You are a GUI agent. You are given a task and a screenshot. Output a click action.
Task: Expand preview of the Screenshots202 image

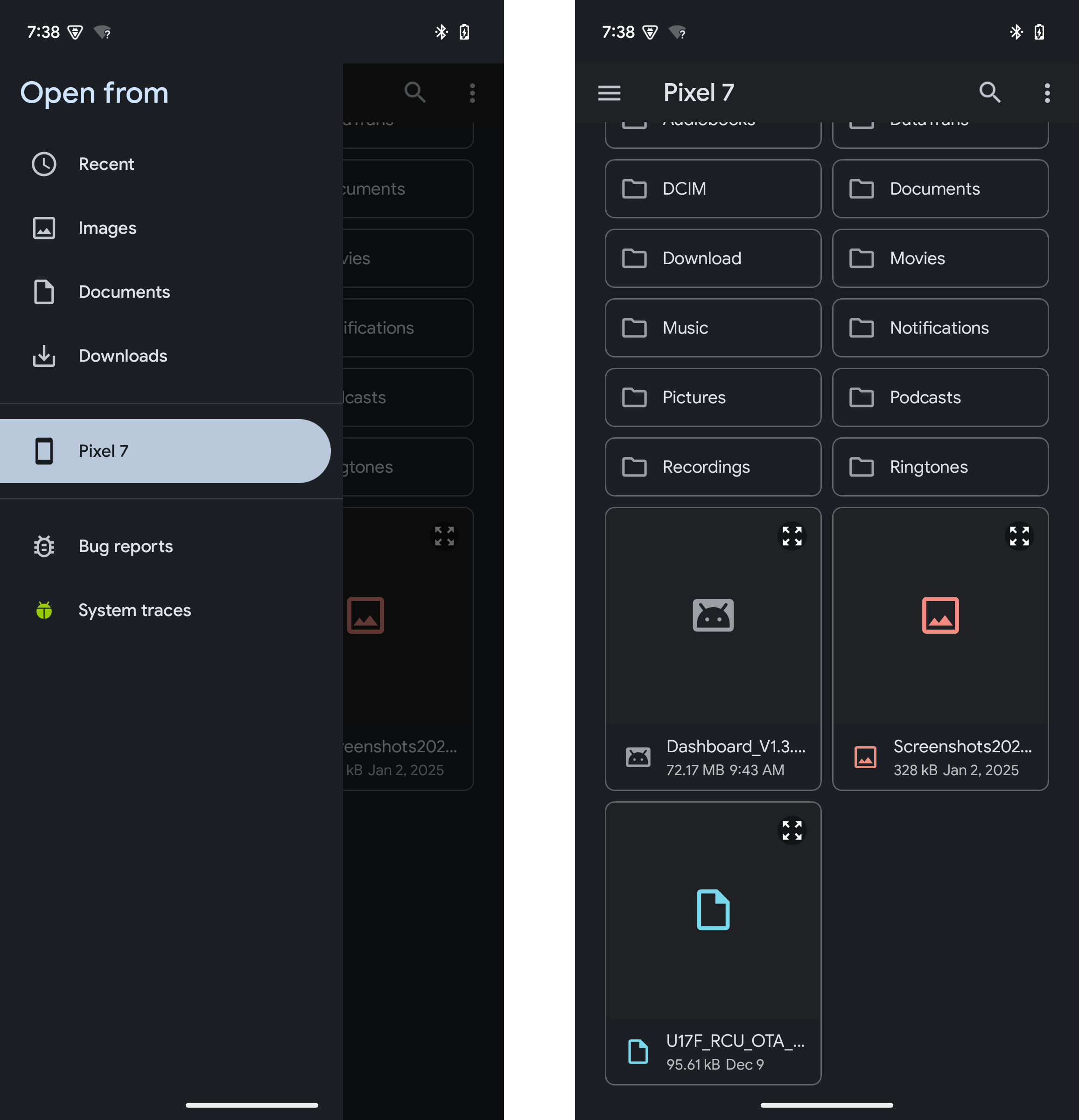[x=1019, y=537]
